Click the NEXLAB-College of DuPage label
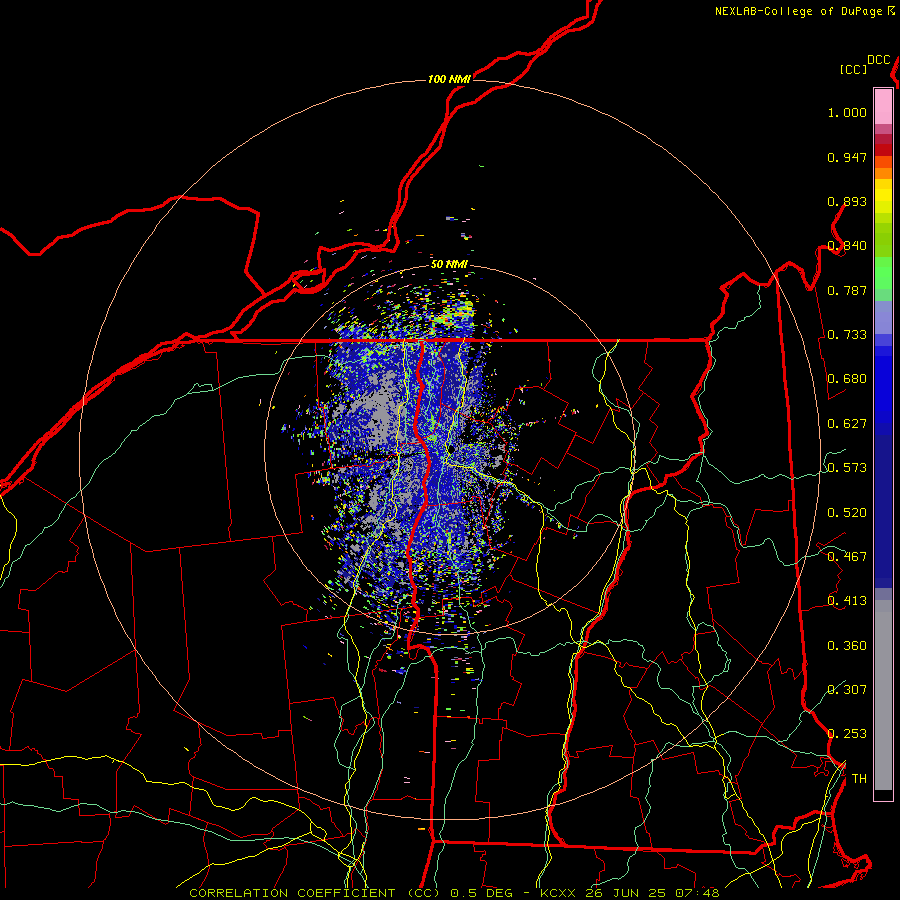Image resolution: width=900 pixels, height=900 pixels. [x=798, y=11]
